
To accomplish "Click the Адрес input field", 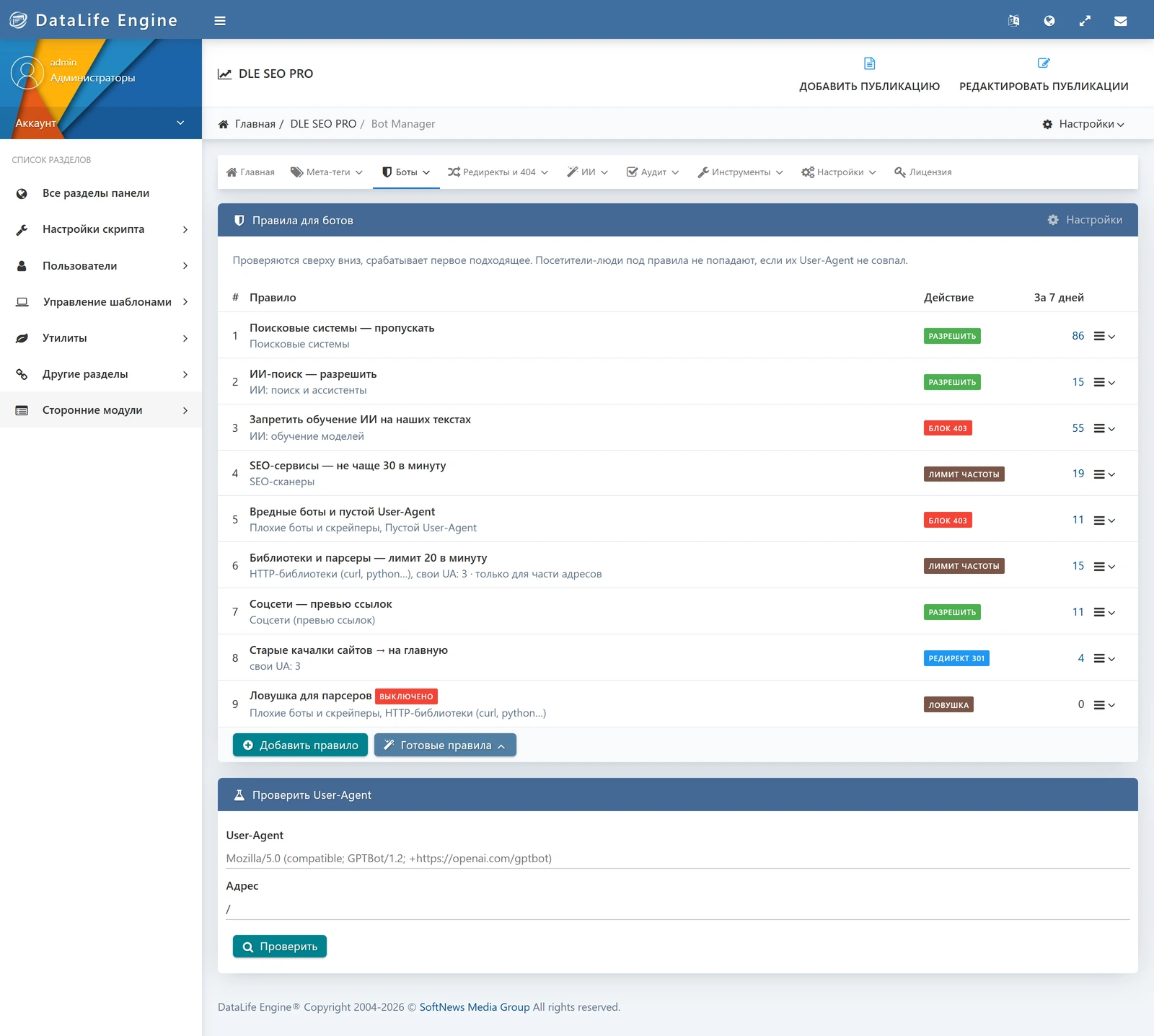I will [x=678, y=909].
